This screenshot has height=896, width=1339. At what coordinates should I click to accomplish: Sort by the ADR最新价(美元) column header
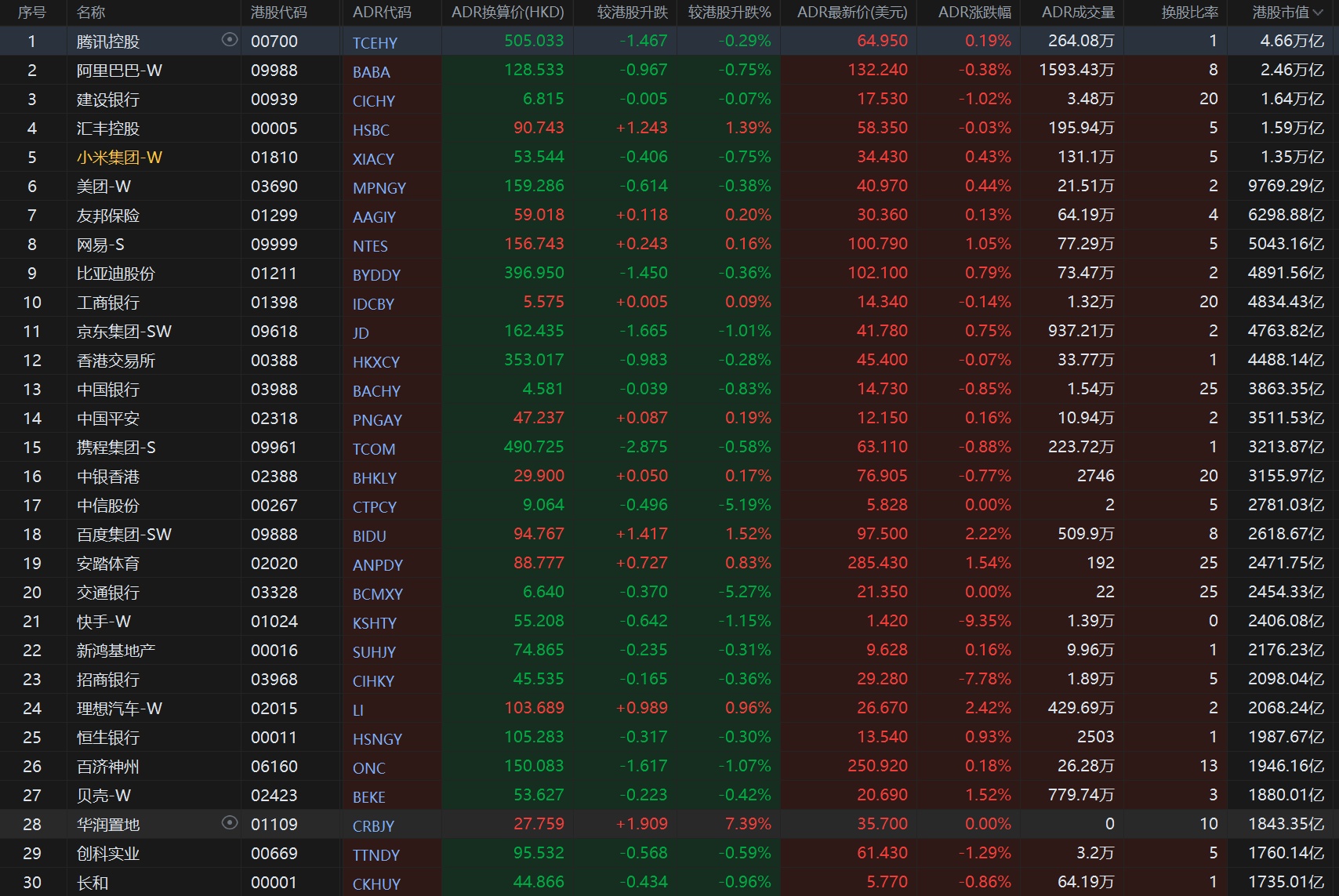click(x=852, y=13)
